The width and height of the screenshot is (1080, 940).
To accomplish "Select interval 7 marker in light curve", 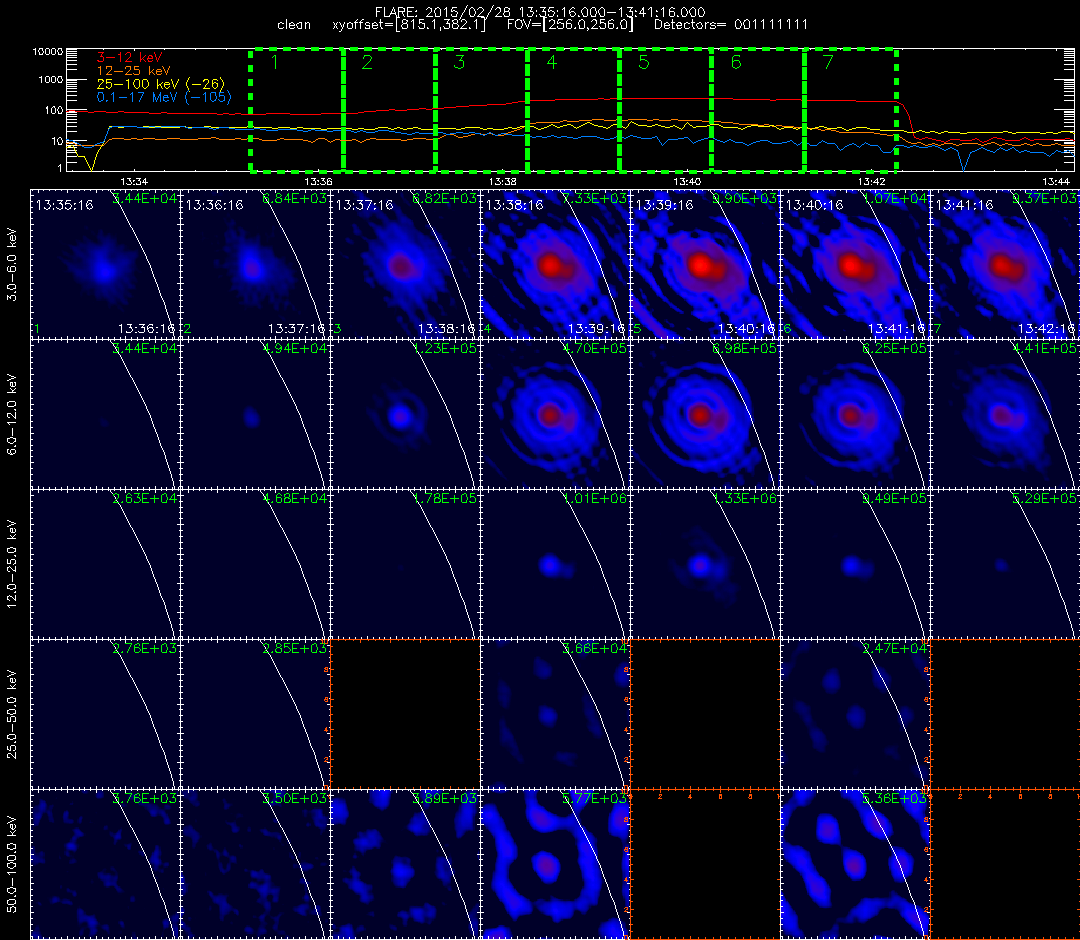I will click(829, 62).
